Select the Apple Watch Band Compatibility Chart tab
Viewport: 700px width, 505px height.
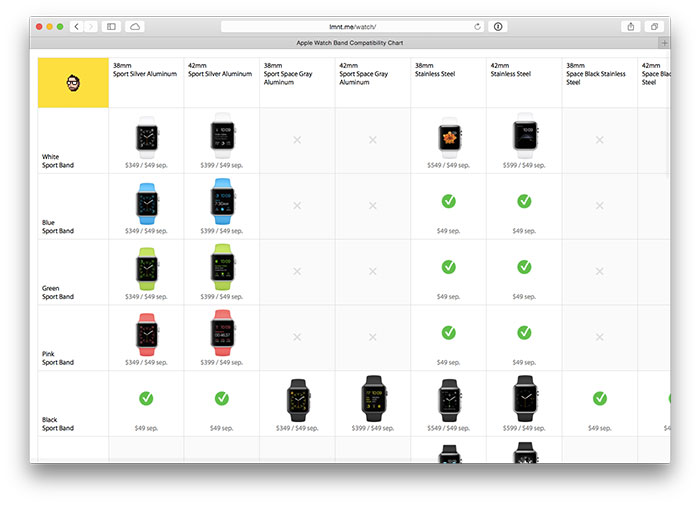350,43
